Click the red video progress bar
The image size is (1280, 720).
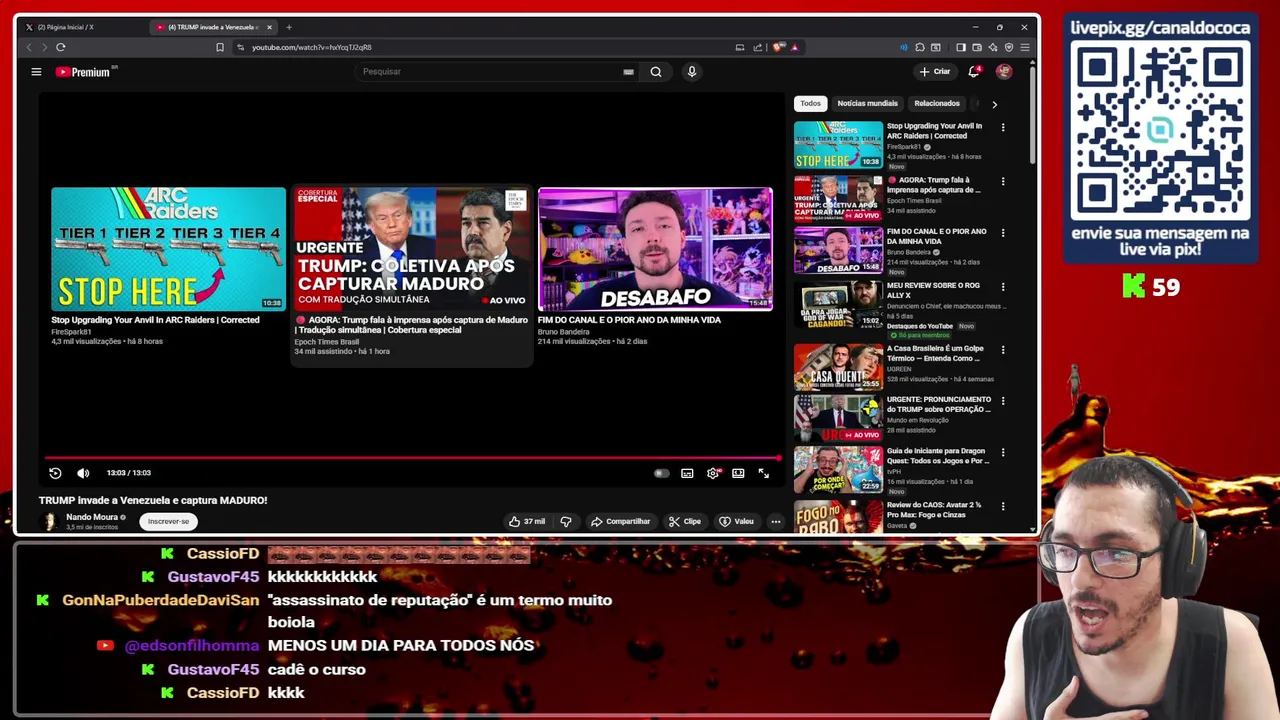coord(412,458)
